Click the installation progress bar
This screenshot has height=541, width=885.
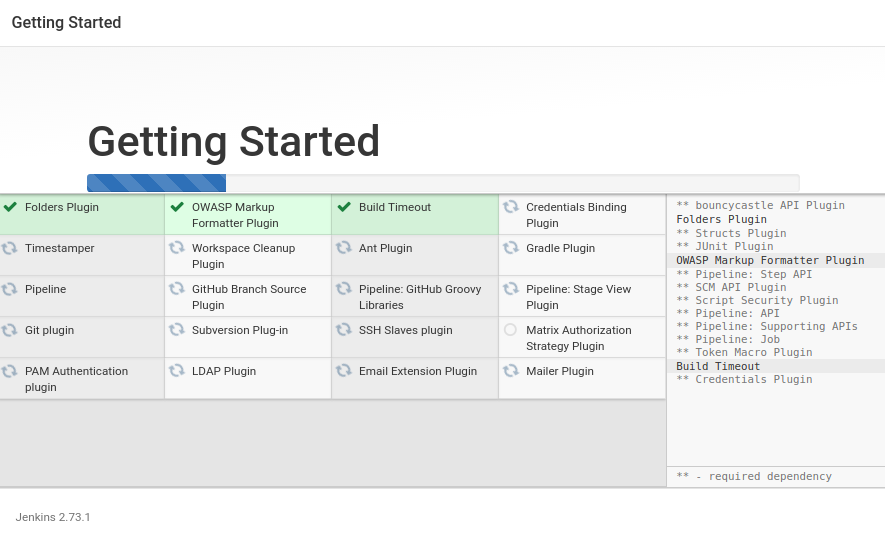coord(443,183)
